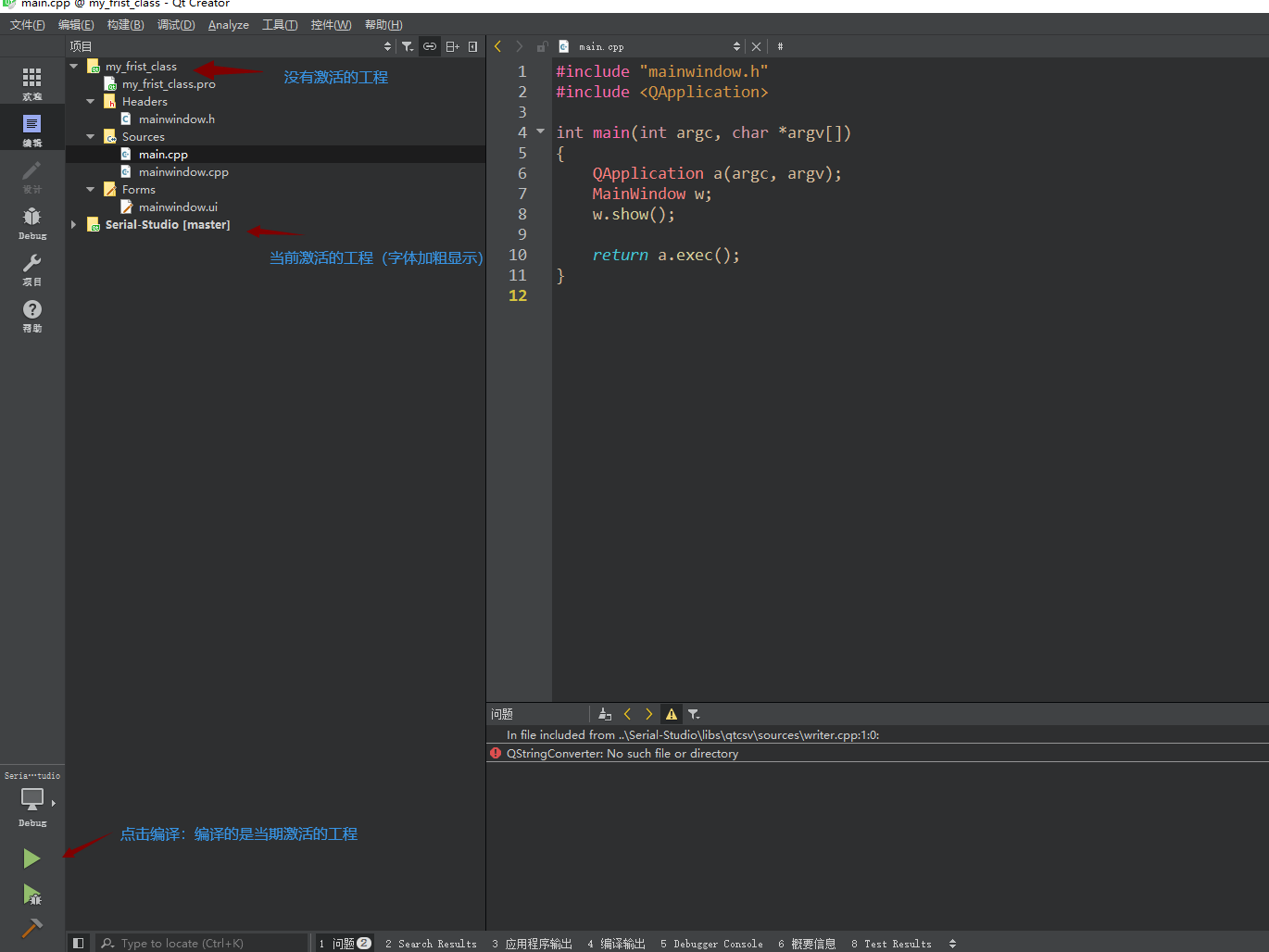Open the Welcome mode in the sidebar
The width and height of the screenshot is (1269, 952).
tap(31, 82)
